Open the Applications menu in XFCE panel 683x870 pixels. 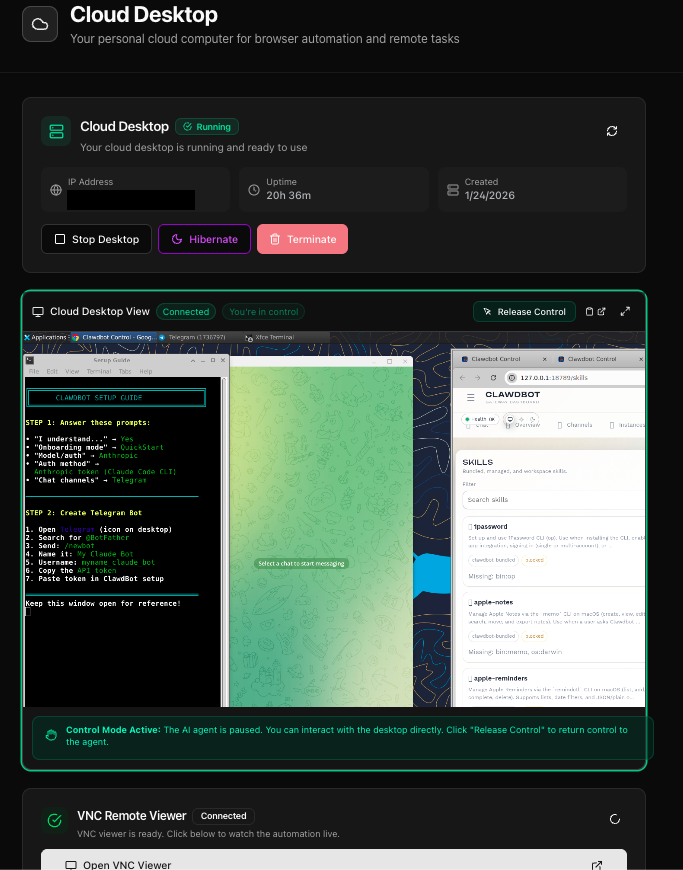coord(45,337)
